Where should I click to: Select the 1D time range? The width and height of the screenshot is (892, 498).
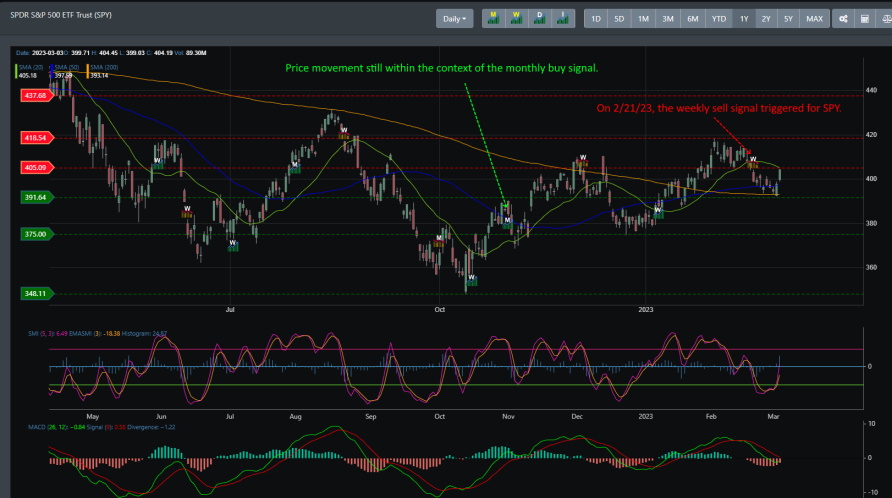point(596,19)
